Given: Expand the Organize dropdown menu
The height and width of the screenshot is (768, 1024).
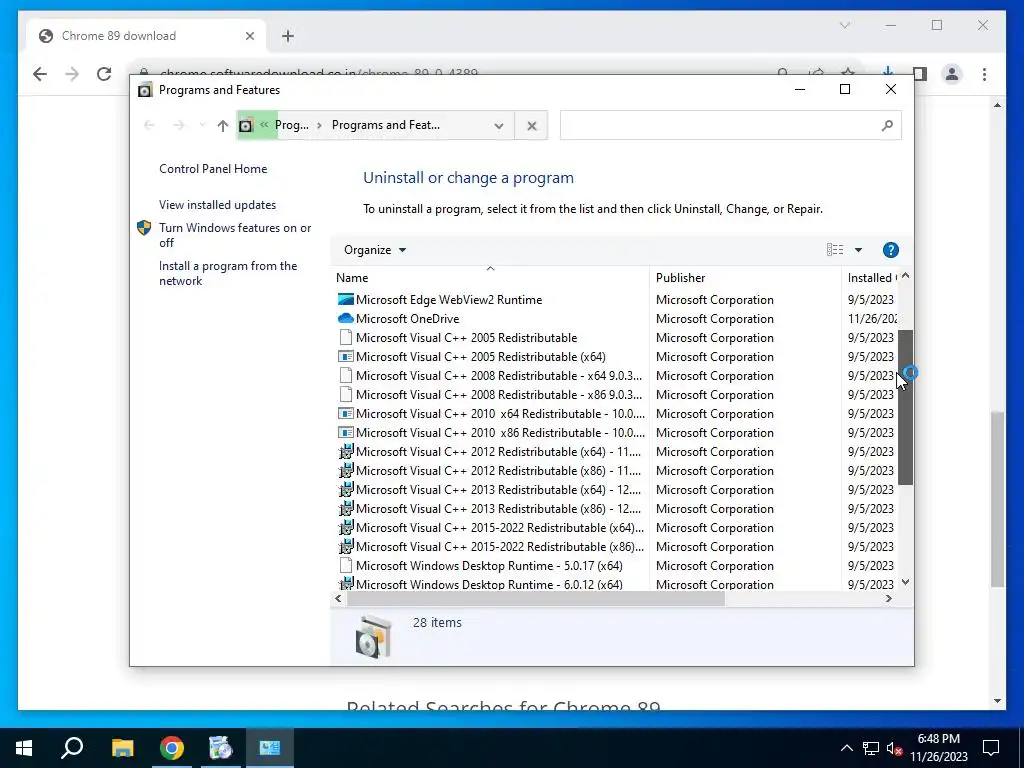Looking at the screenshot, I should click(375, 250).
